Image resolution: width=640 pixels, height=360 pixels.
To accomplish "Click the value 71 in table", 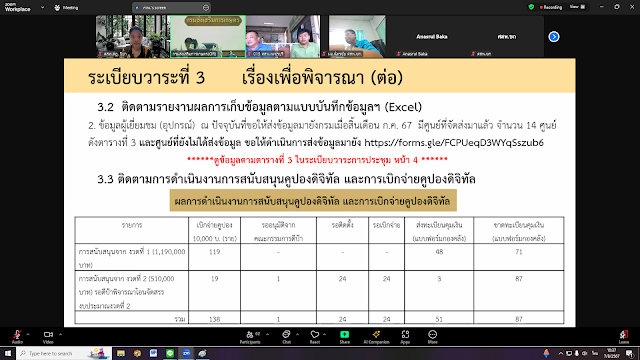I will (518, 252).
